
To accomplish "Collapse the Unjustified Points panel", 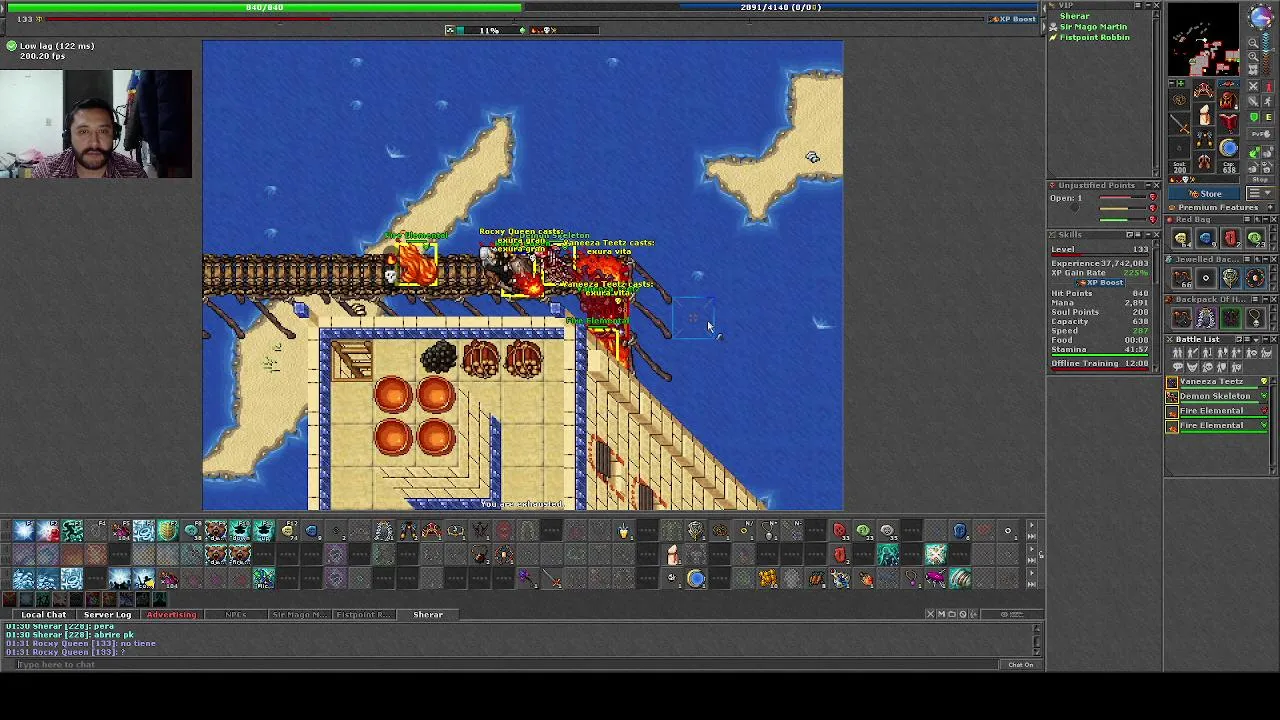I will 1147,185.
